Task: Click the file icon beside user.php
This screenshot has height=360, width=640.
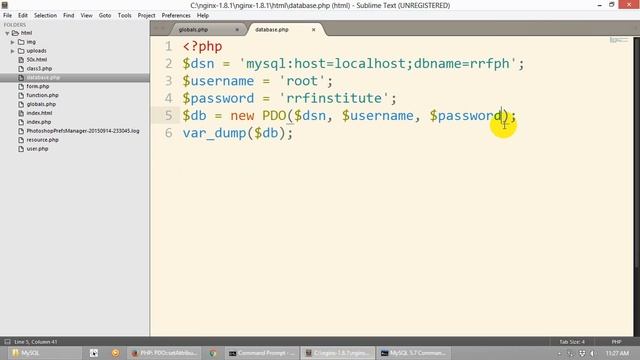Action: click(x=21, y=149)
